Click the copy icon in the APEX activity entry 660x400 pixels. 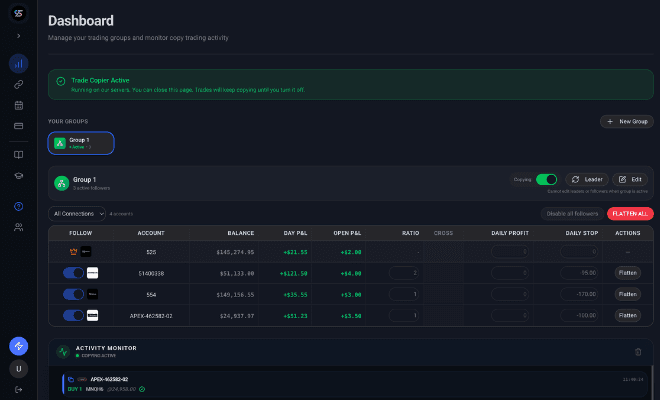click(x=71, y=379)
